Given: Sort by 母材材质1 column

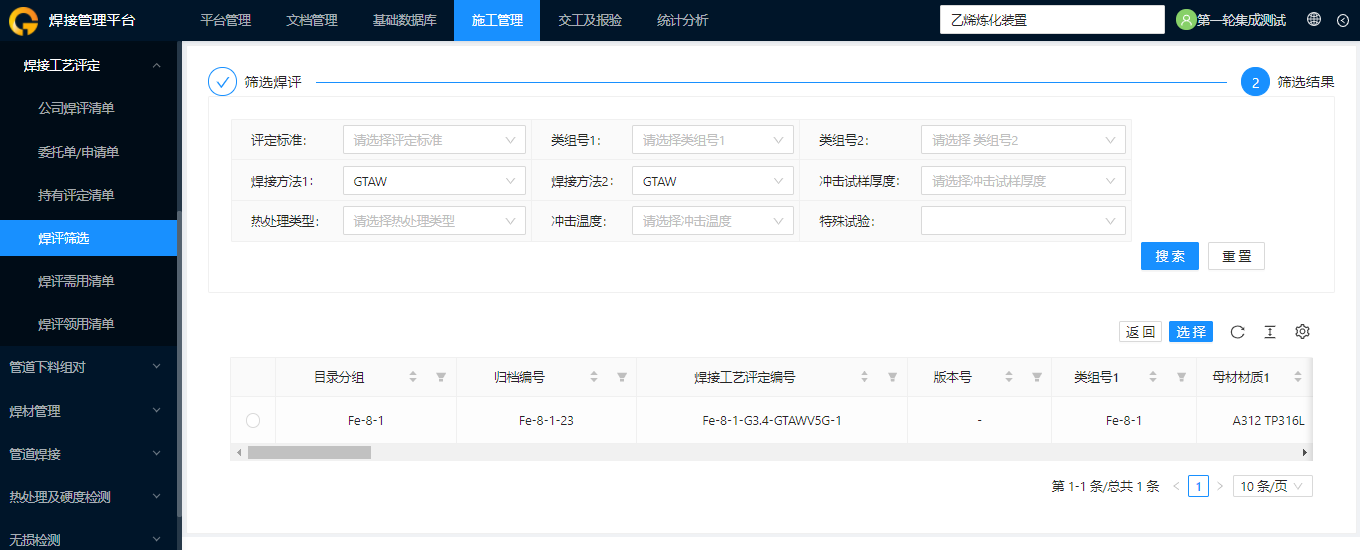Looking at the screenshot, I should point(1298,377).
